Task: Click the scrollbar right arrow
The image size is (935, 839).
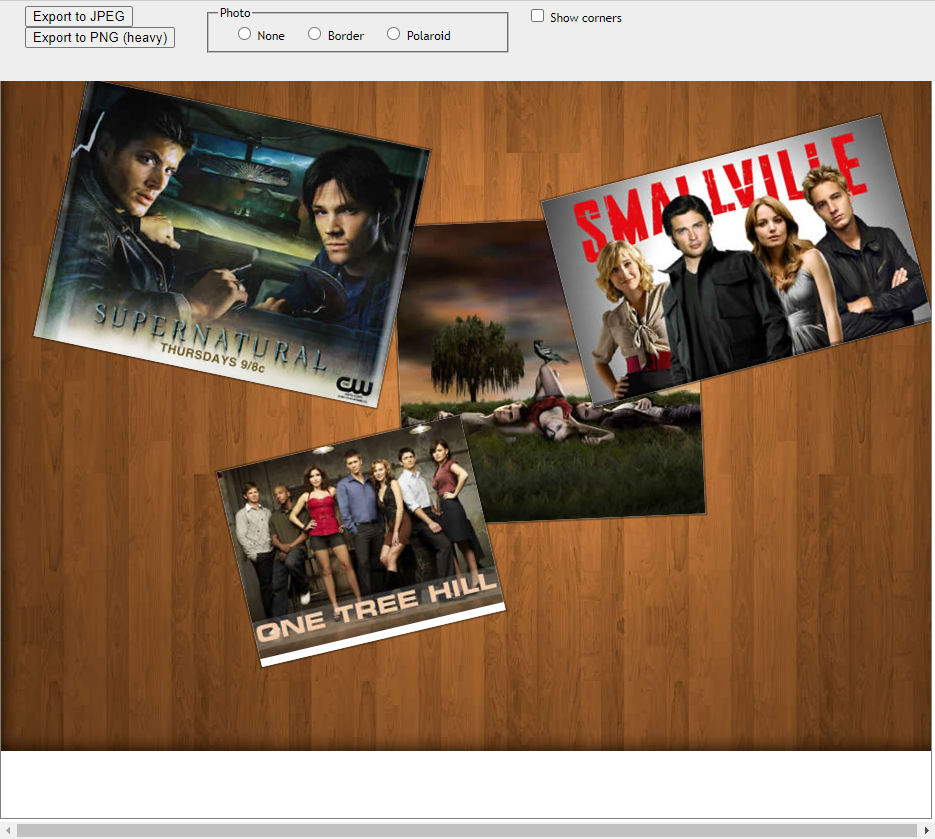Action: (926, 830)
